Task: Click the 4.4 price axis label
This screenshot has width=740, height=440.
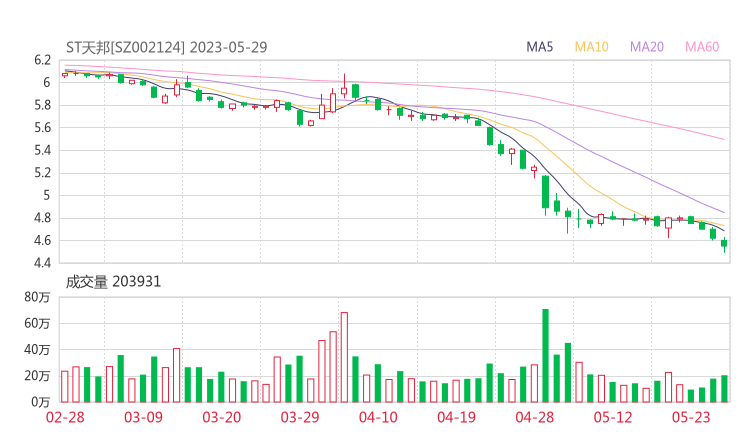Action: coord(42,262)
